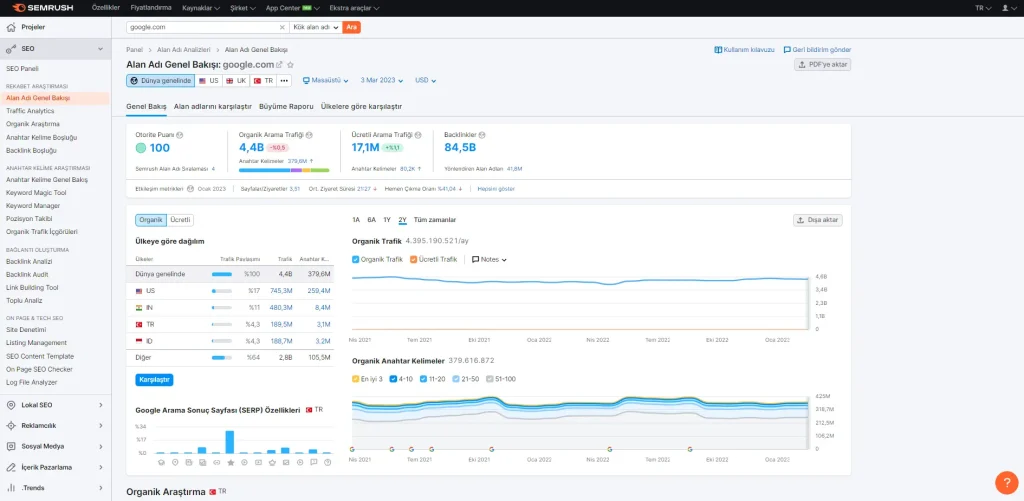
Task: Click Hepsini göster link
Action: [496, 189]
